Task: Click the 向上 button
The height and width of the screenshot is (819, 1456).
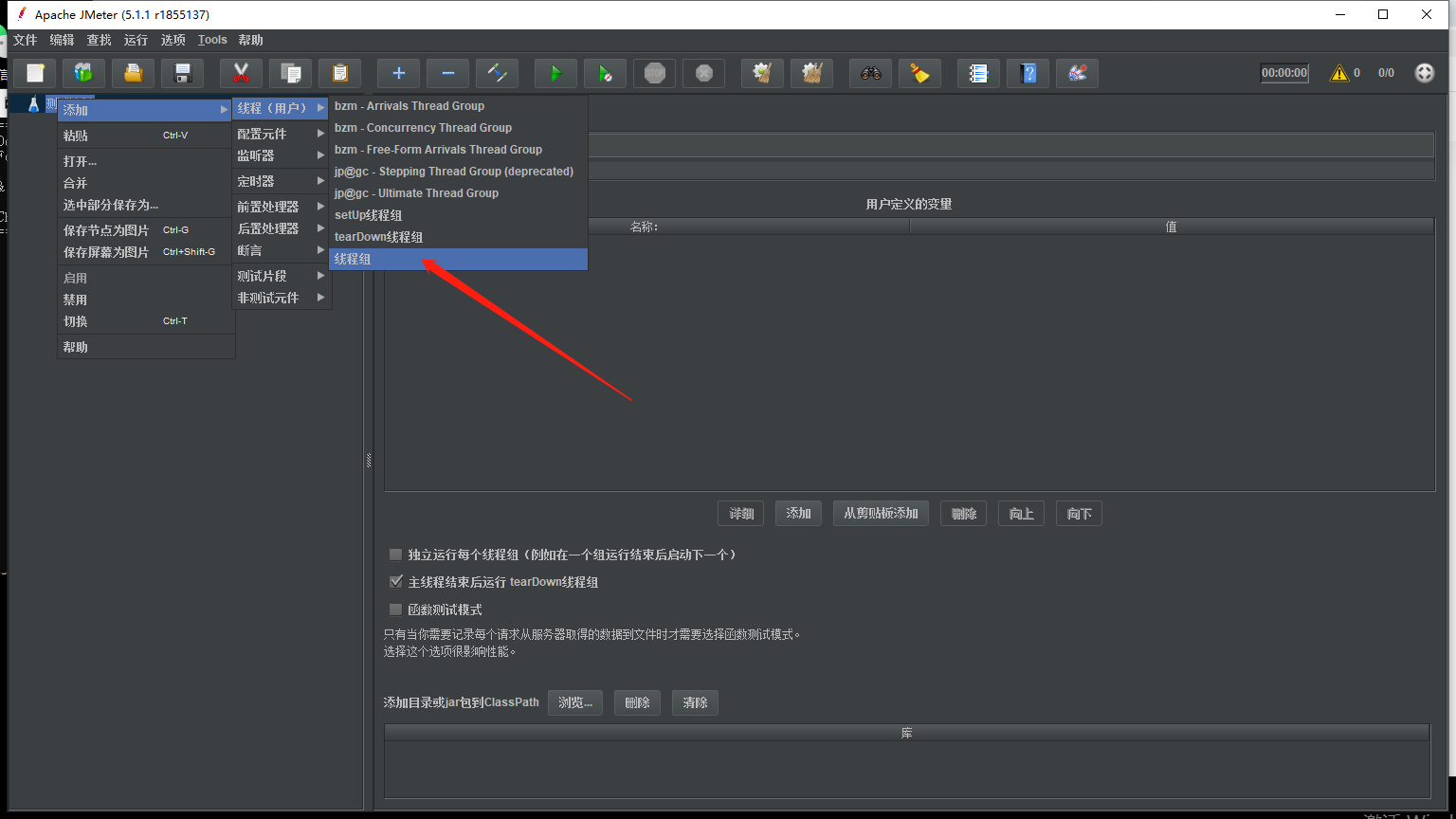Action: pyautogui.click(x=1021, y=514)
